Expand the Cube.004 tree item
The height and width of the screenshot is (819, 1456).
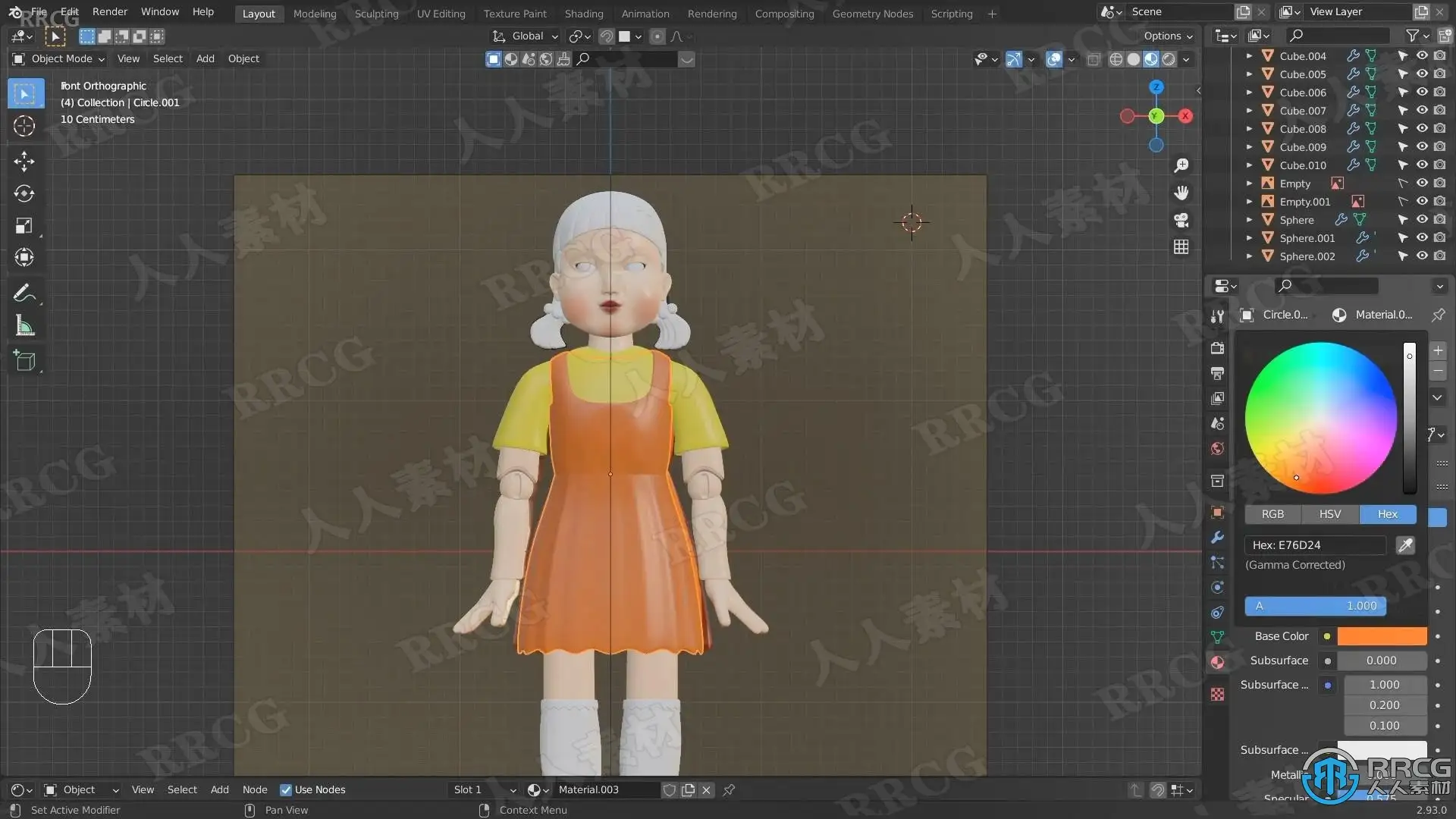[x=1249, y=56]
